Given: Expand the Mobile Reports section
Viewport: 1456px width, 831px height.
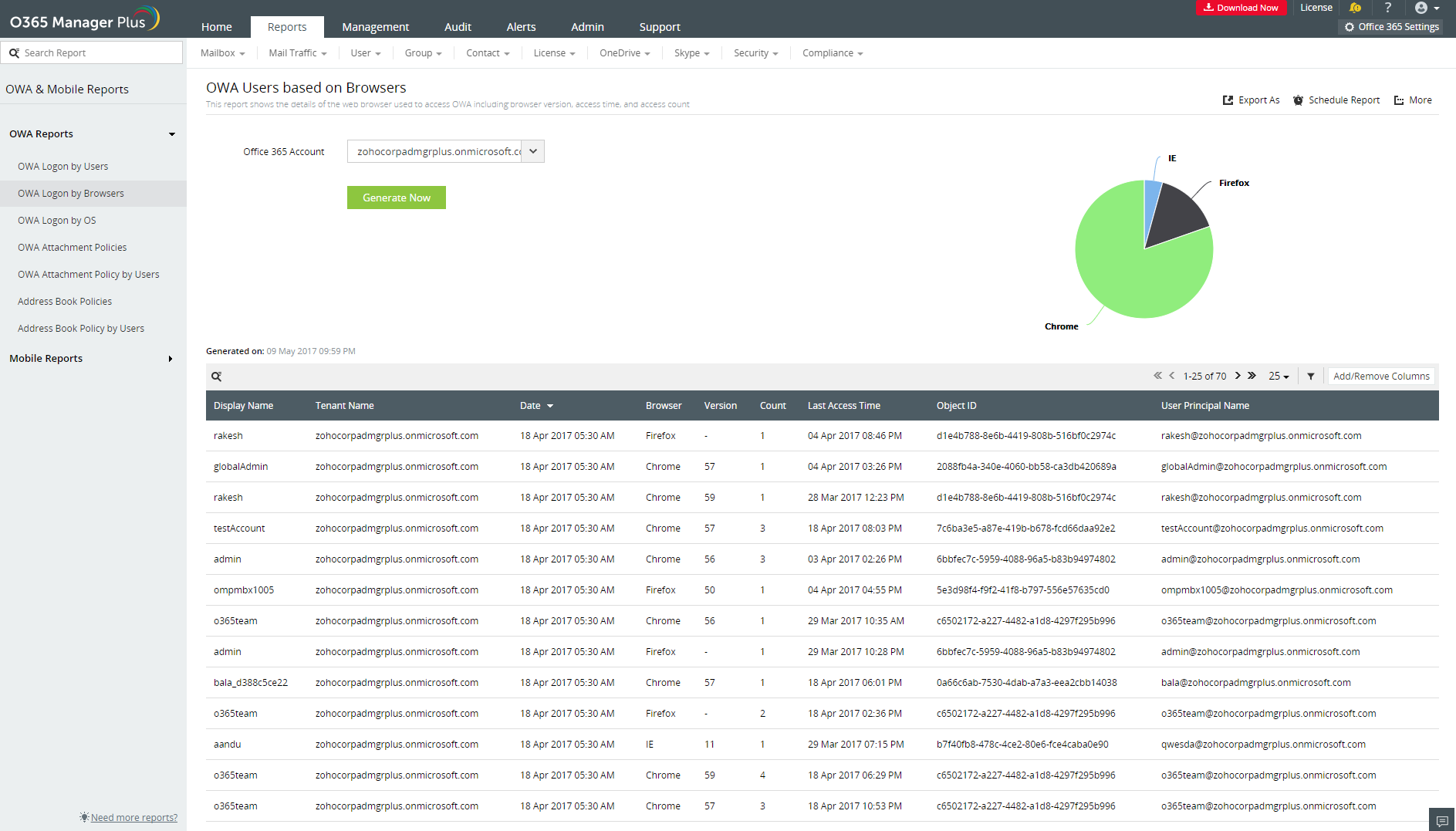Looking at the screenshot, I should click(x=171, y=359).
